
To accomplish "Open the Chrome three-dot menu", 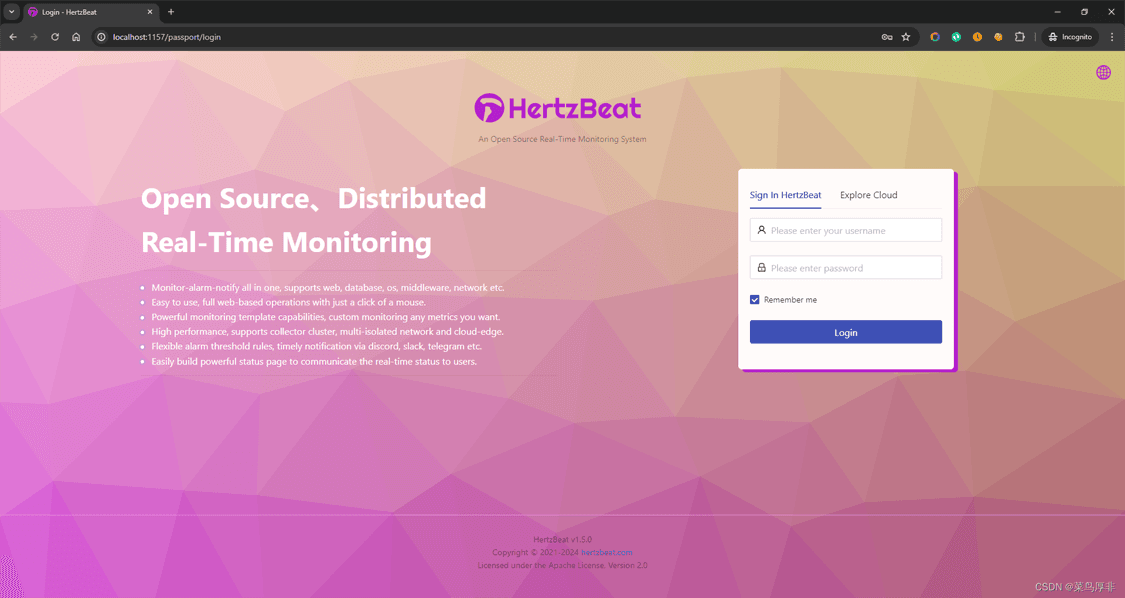I will pyautogui.click(x=1112, y=37).
